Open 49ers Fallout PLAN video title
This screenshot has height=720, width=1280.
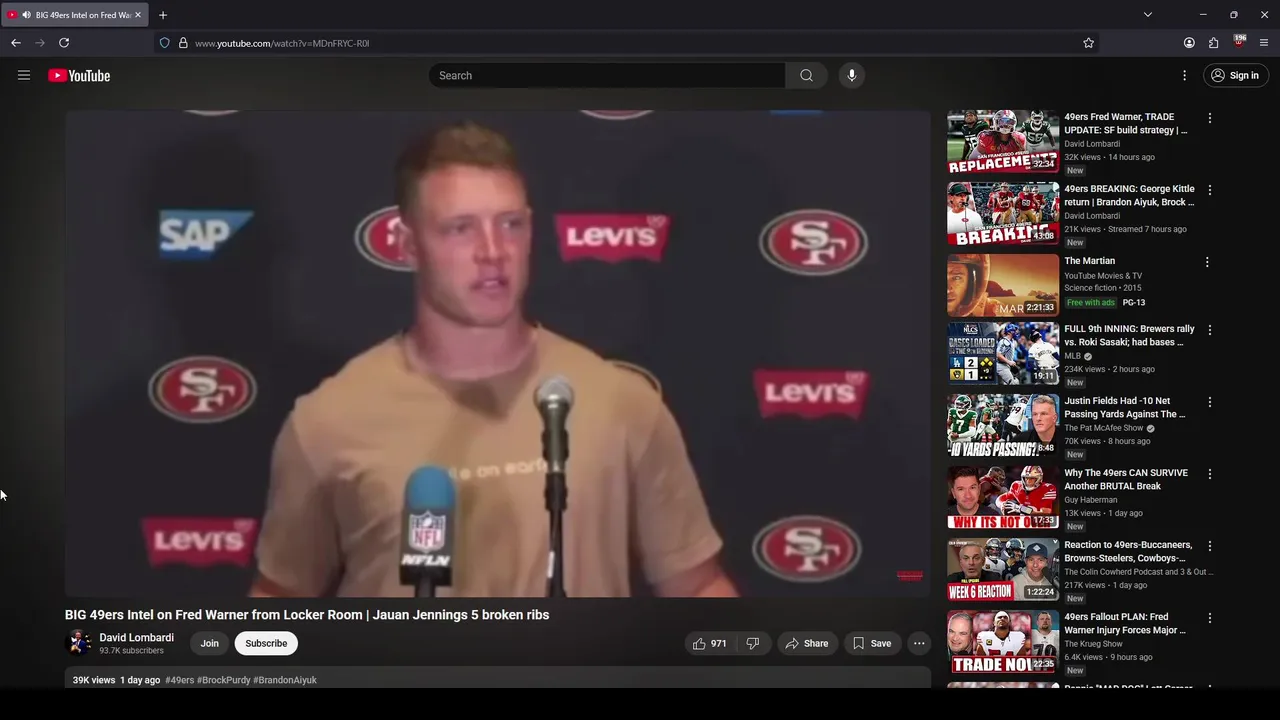pos(1125,623)
